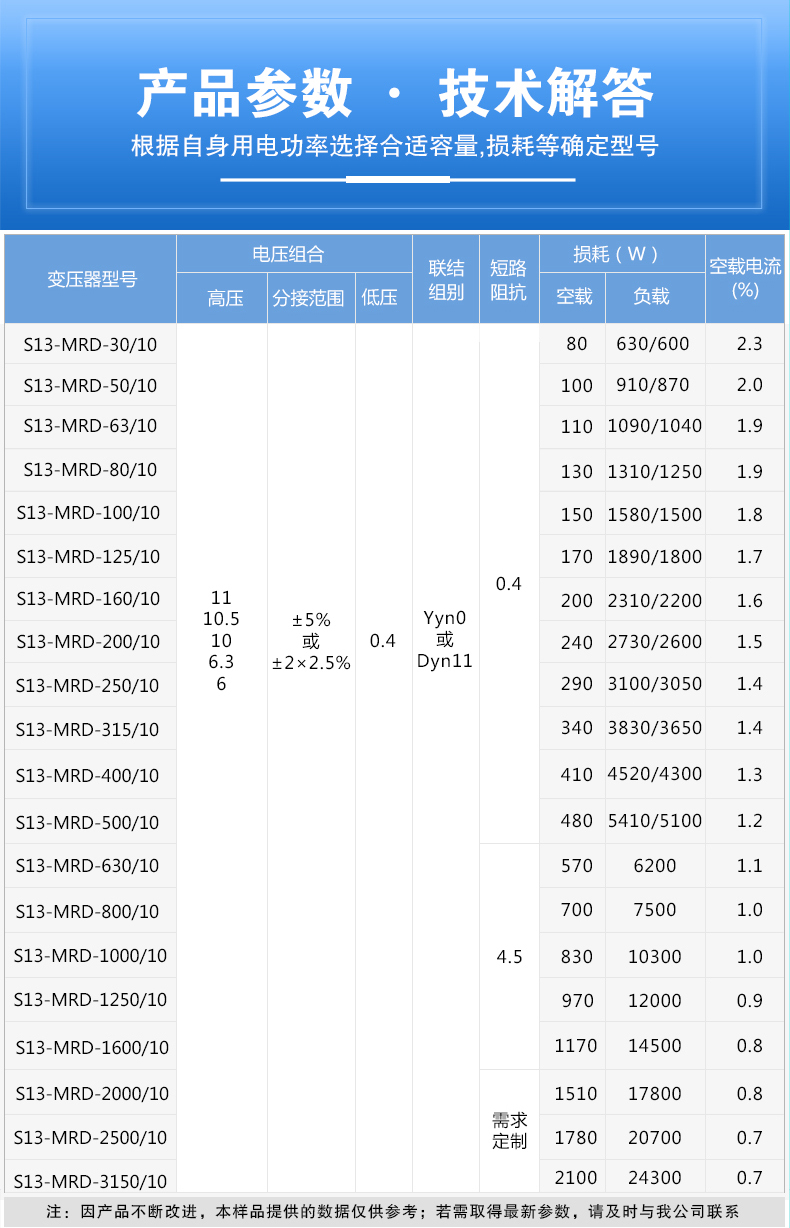Click the 联结组别 column header
The image size is (790, 1228).
point(446,279)
